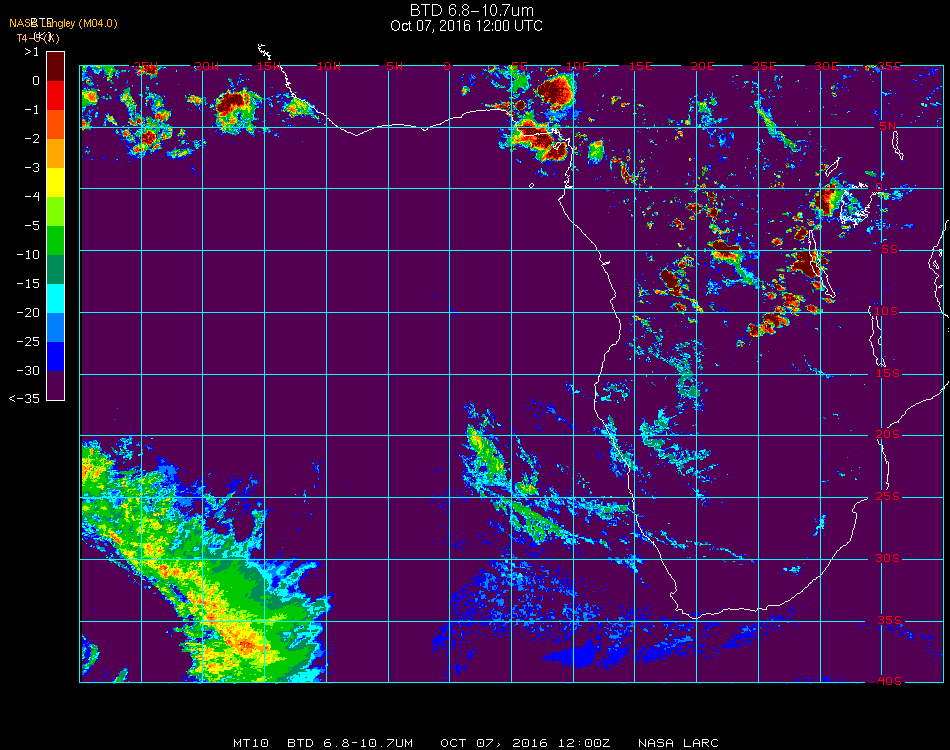
Task: Click the '25S' latitude label
Action: [x=888, y=497]
